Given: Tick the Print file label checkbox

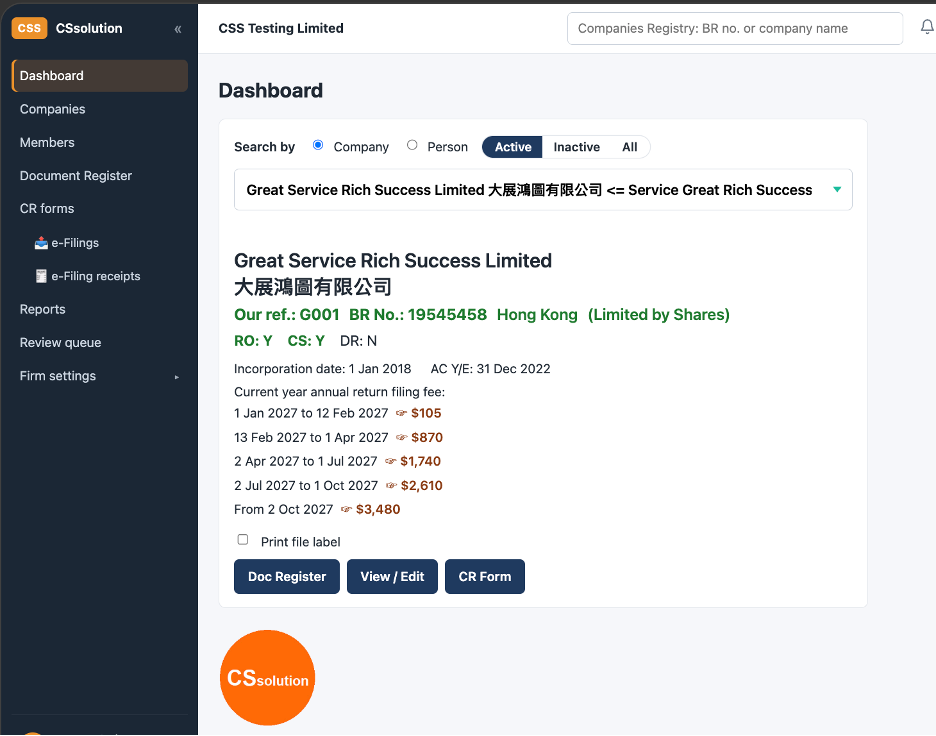Looking at the screenshot, I should coord(243,540).
